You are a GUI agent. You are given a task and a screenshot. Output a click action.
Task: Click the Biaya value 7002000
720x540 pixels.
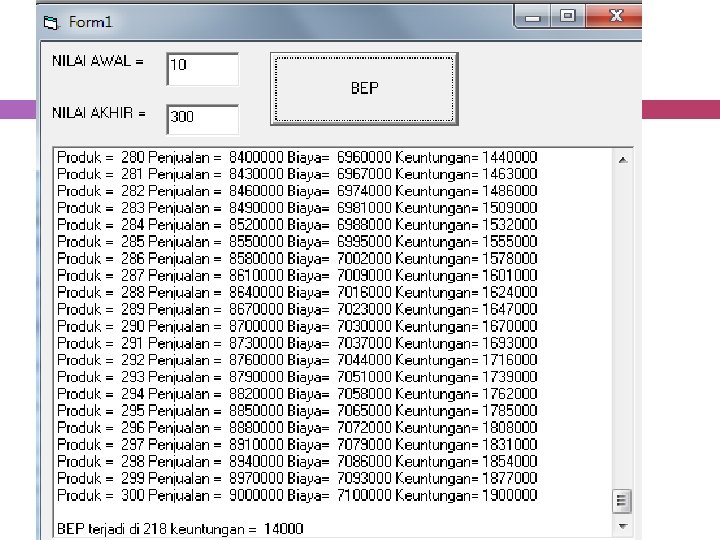pos(364,259)
